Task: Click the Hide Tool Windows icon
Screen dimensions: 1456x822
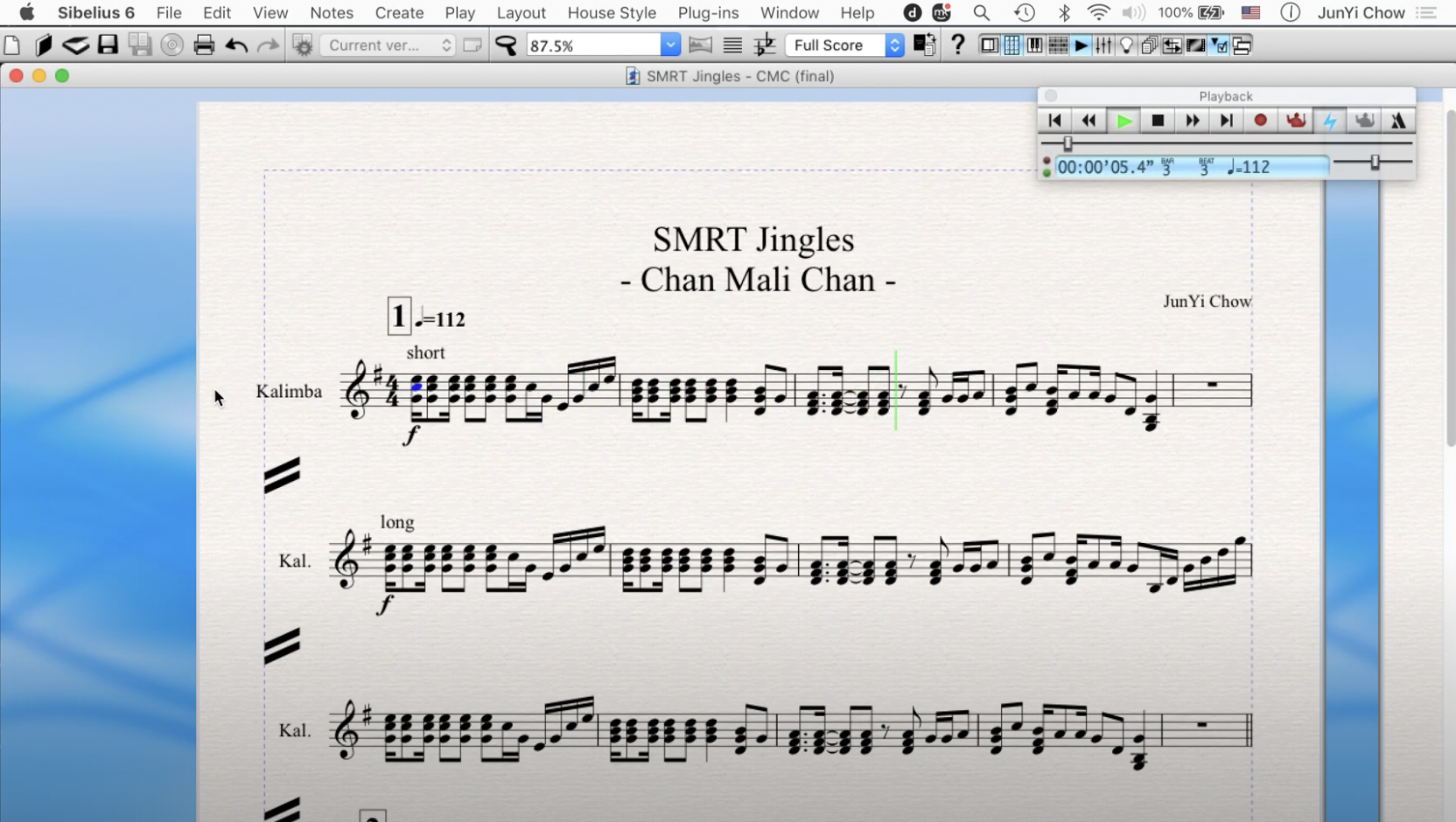Action: 1242,45
